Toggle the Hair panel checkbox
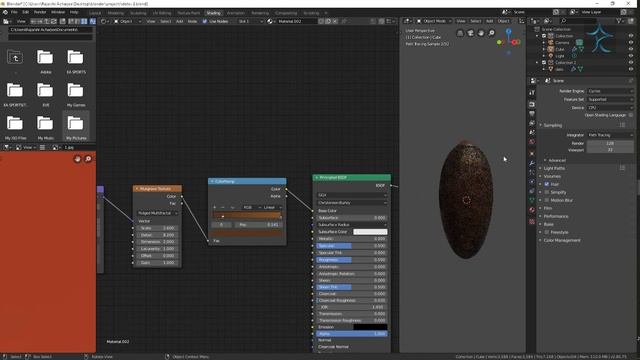The image size is (640, 360). click(x=547, y=184)
